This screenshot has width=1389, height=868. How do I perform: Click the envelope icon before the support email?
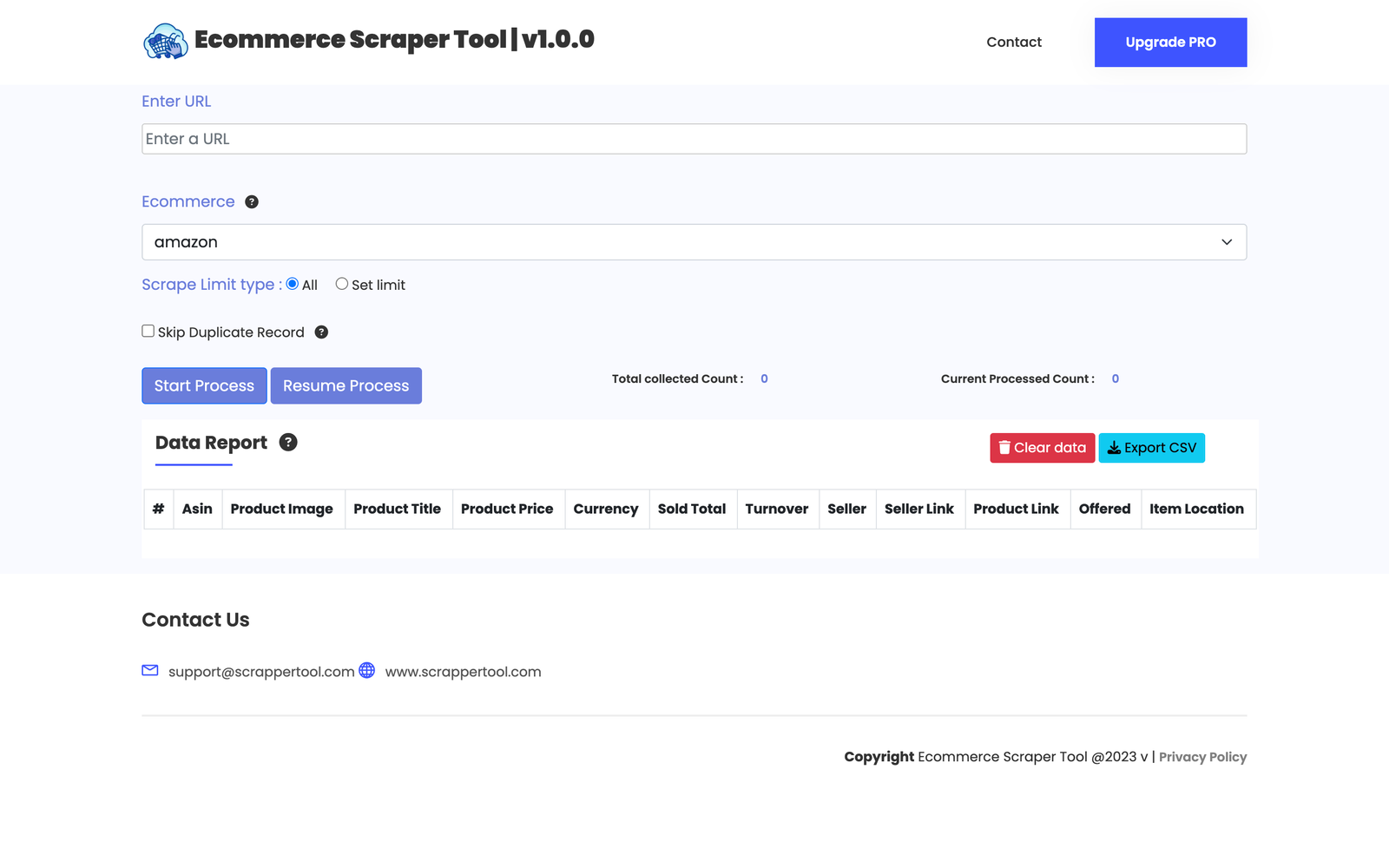pyautogui.click(x=150, y=670)
